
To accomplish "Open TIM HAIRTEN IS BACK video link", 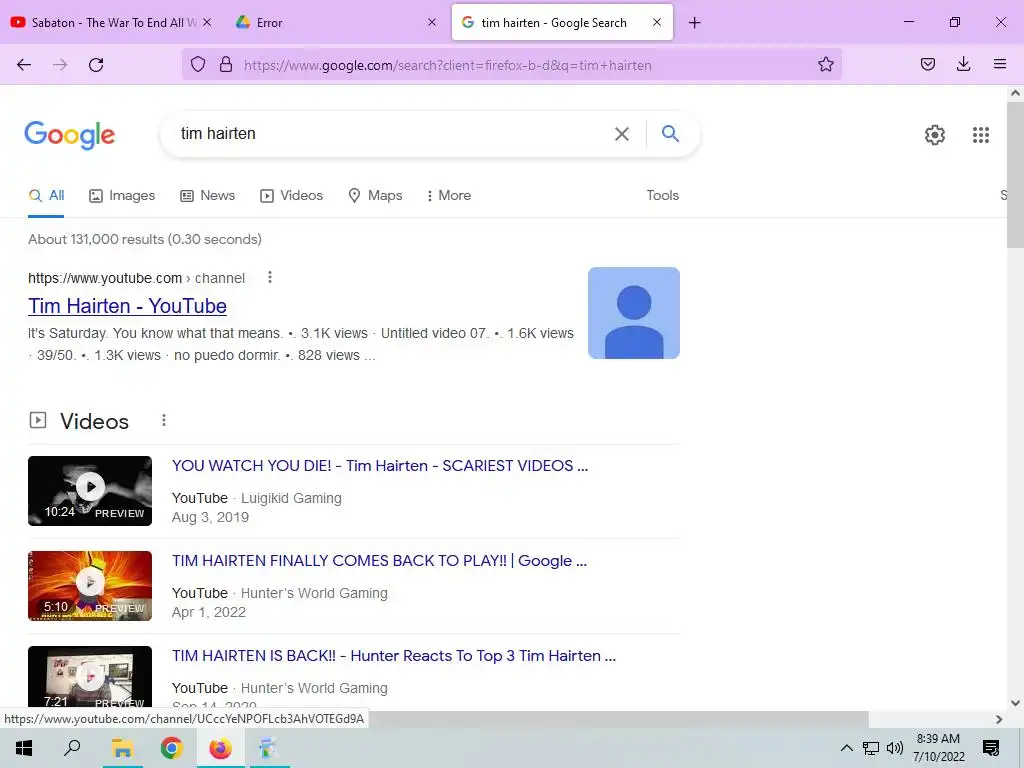I will click(394, 656).
